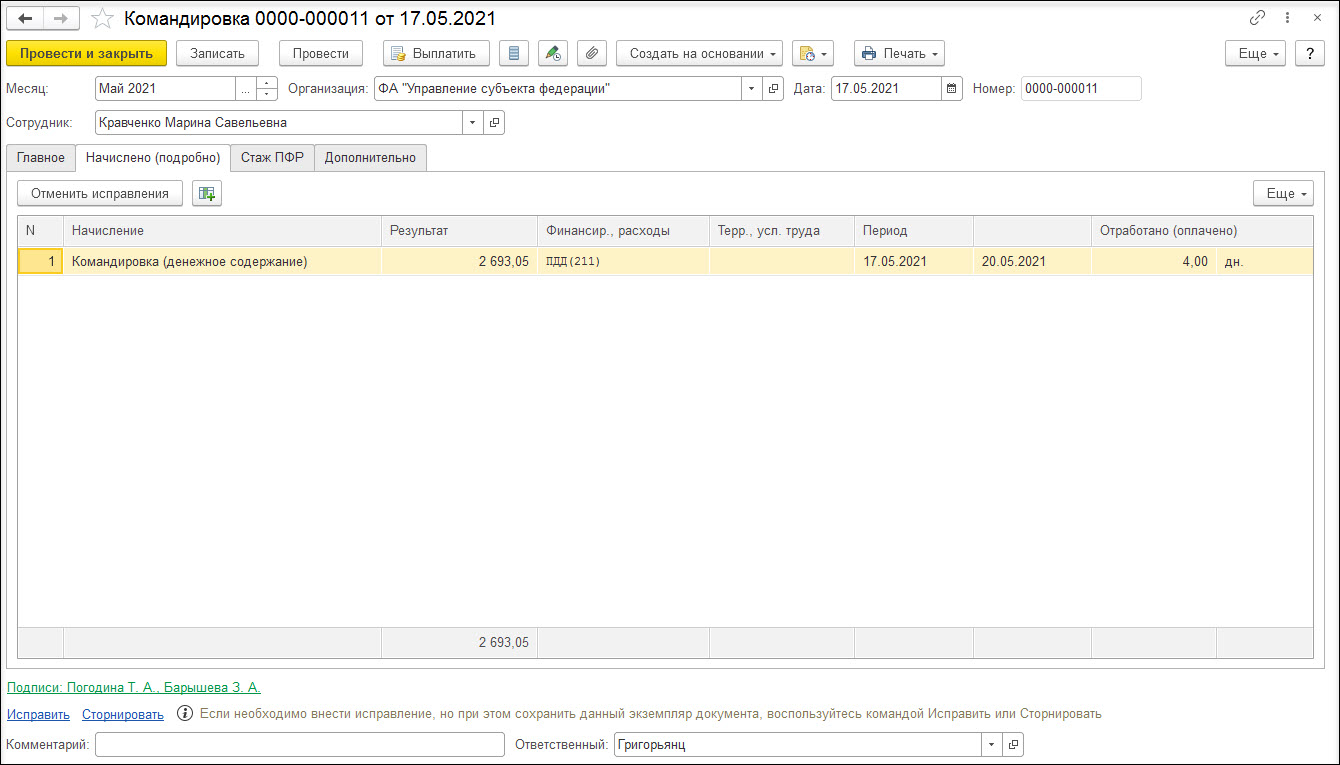Click the Сторнировать link

pyautogui.click(x=123, y=714)
